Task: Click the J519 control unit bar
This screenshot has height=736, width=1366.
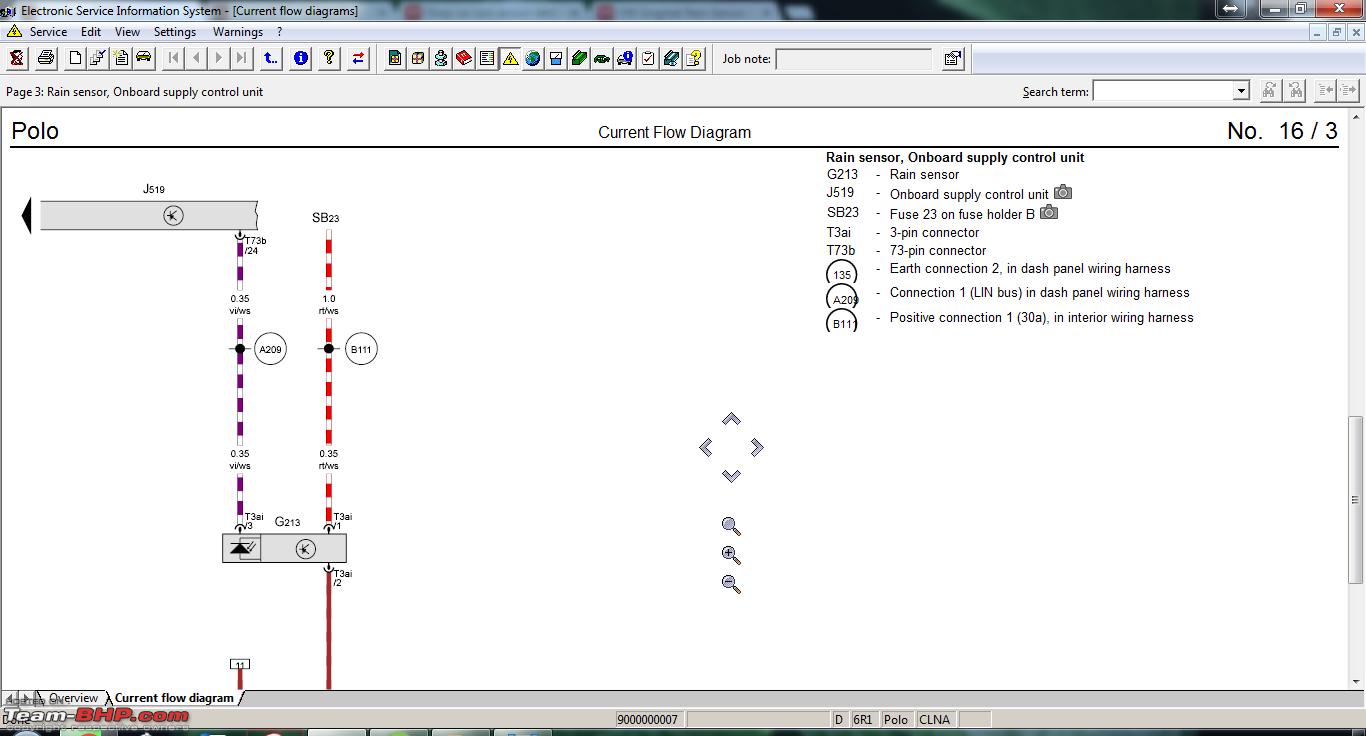Action: [148, 215]
